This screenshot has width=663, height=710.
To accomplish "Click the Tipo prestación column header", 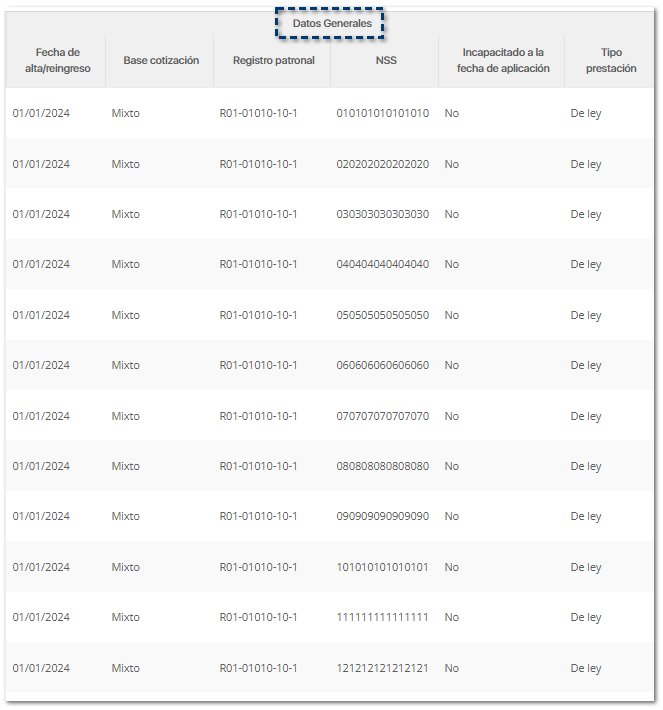I will pos(611,60).
